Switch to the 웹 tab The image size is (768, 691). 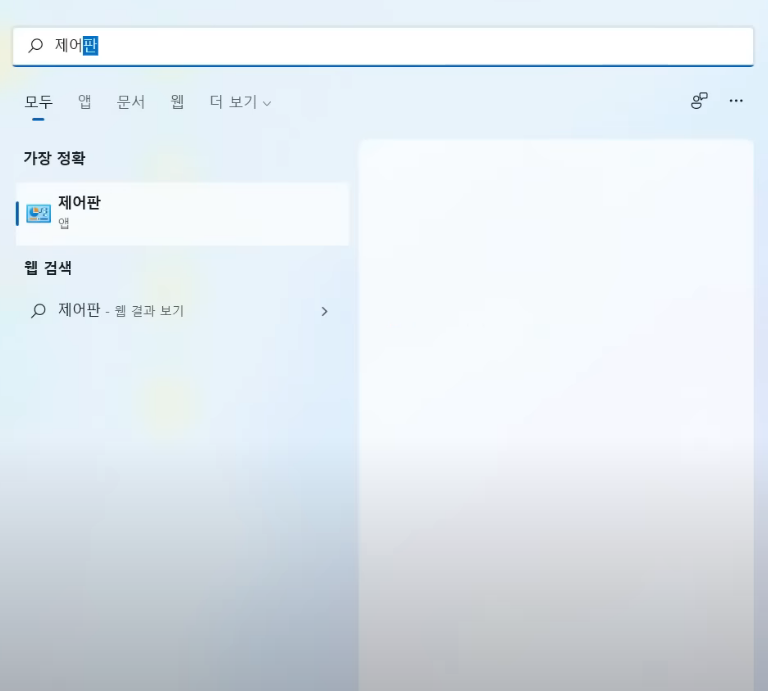click(177, 102)
